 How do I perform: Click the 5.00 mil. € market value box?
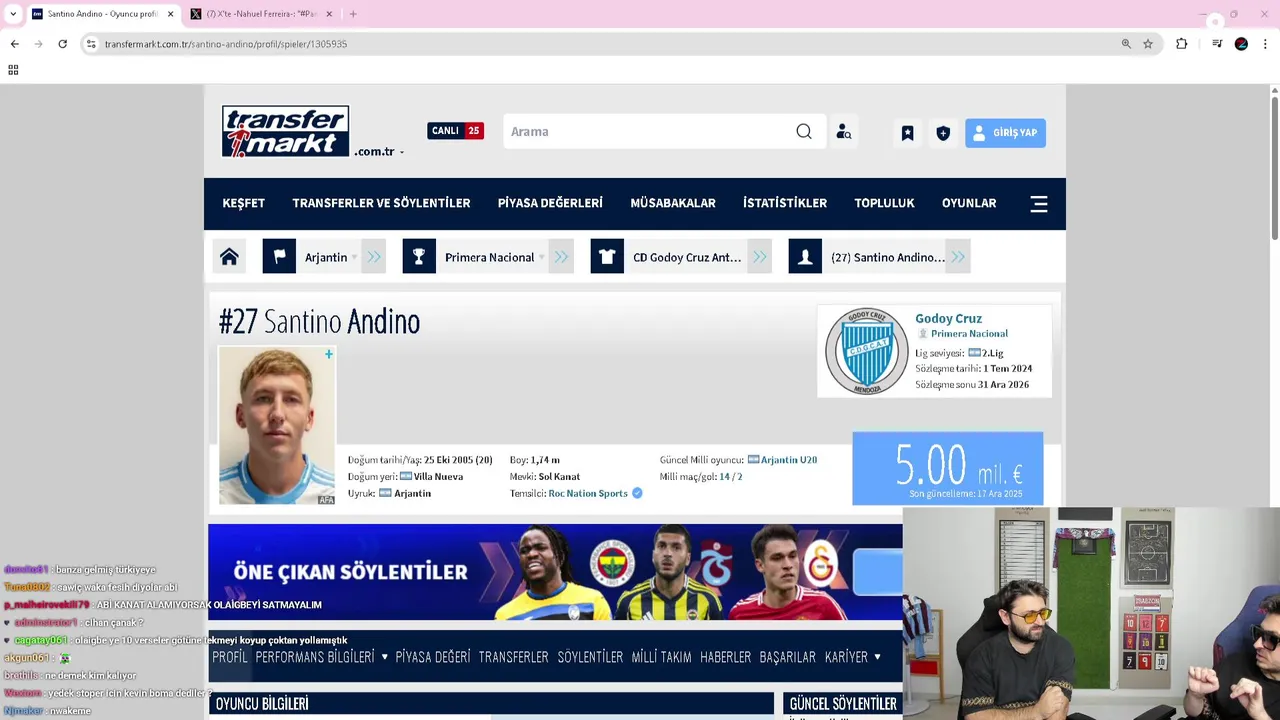(947, 468)
